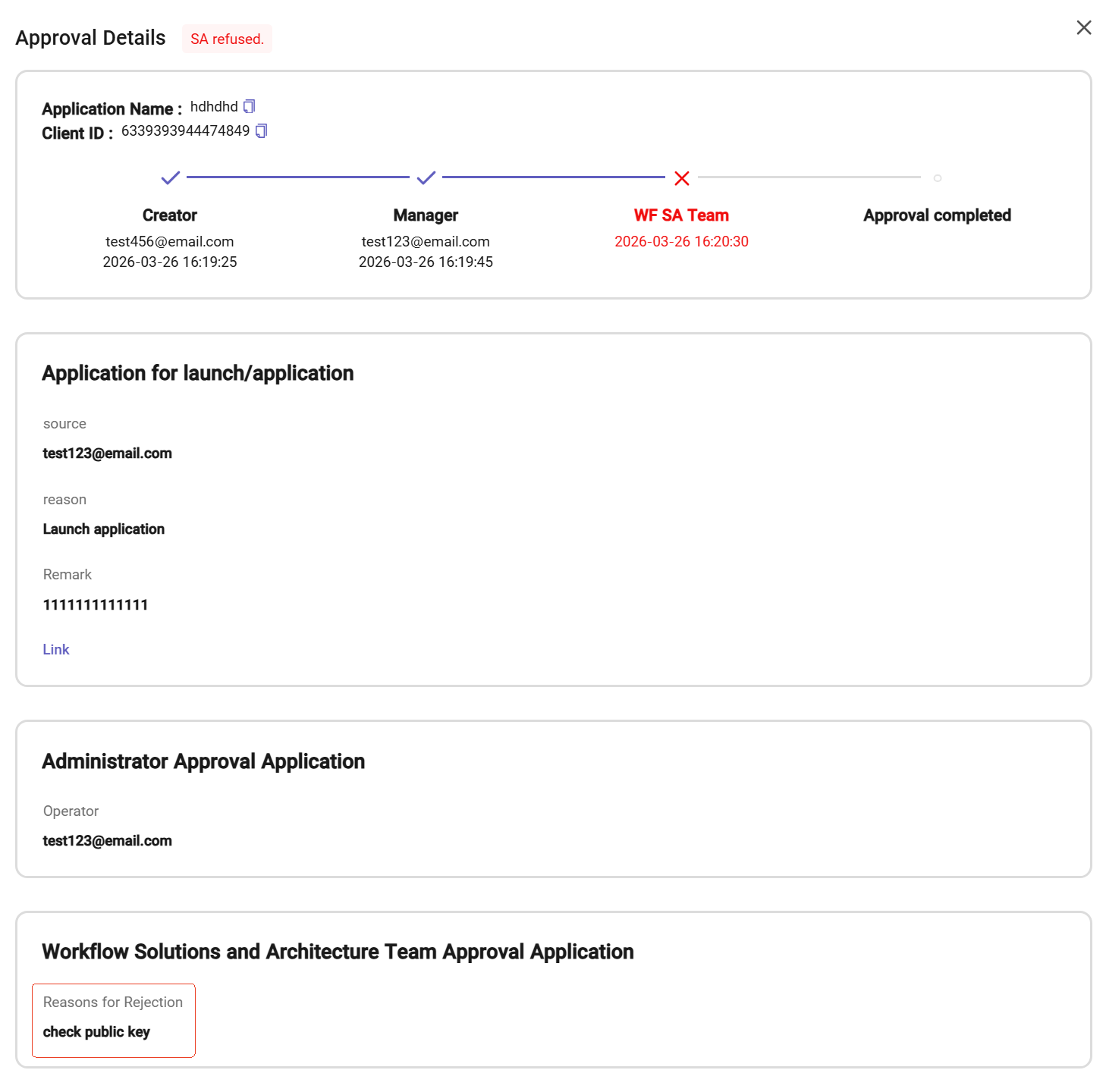The width and height of the screenshot is (1106, 1092).
Task: Click the Creator step checkmark icon
Action: pyautogui.click(x=171, y=178)
